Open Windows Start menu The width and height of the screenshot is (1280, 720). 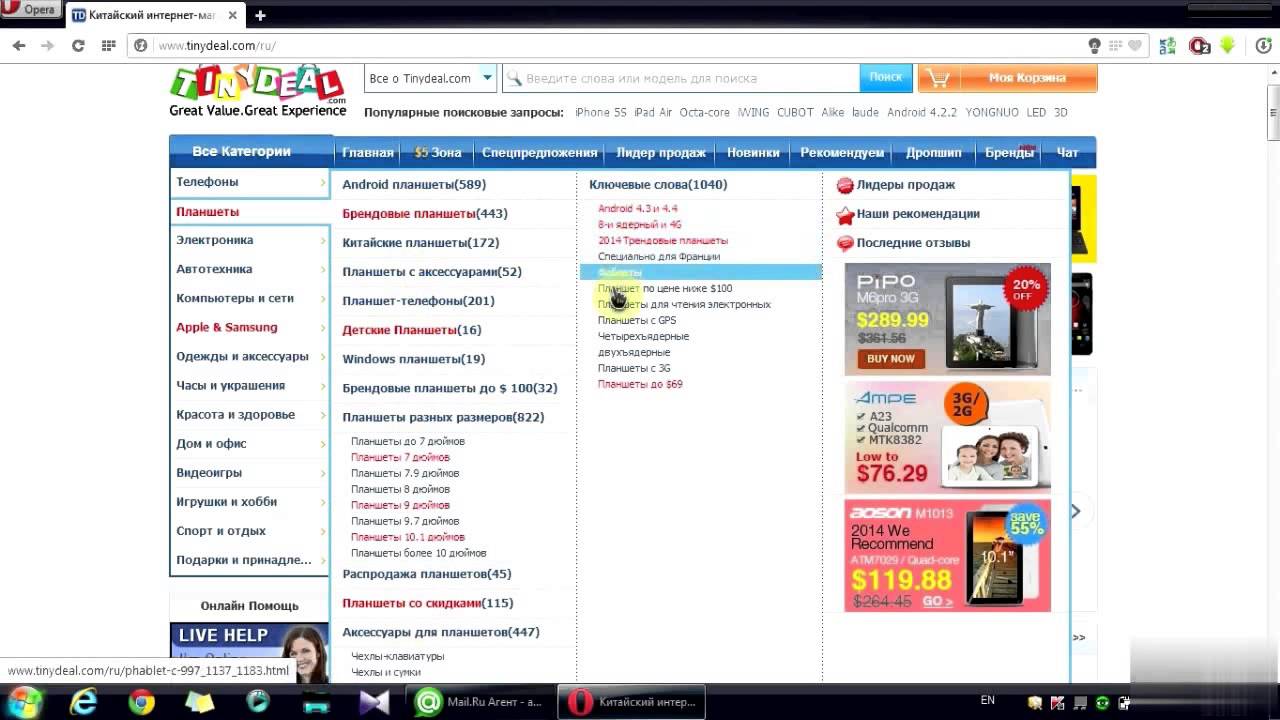click(x=24, y=701)
